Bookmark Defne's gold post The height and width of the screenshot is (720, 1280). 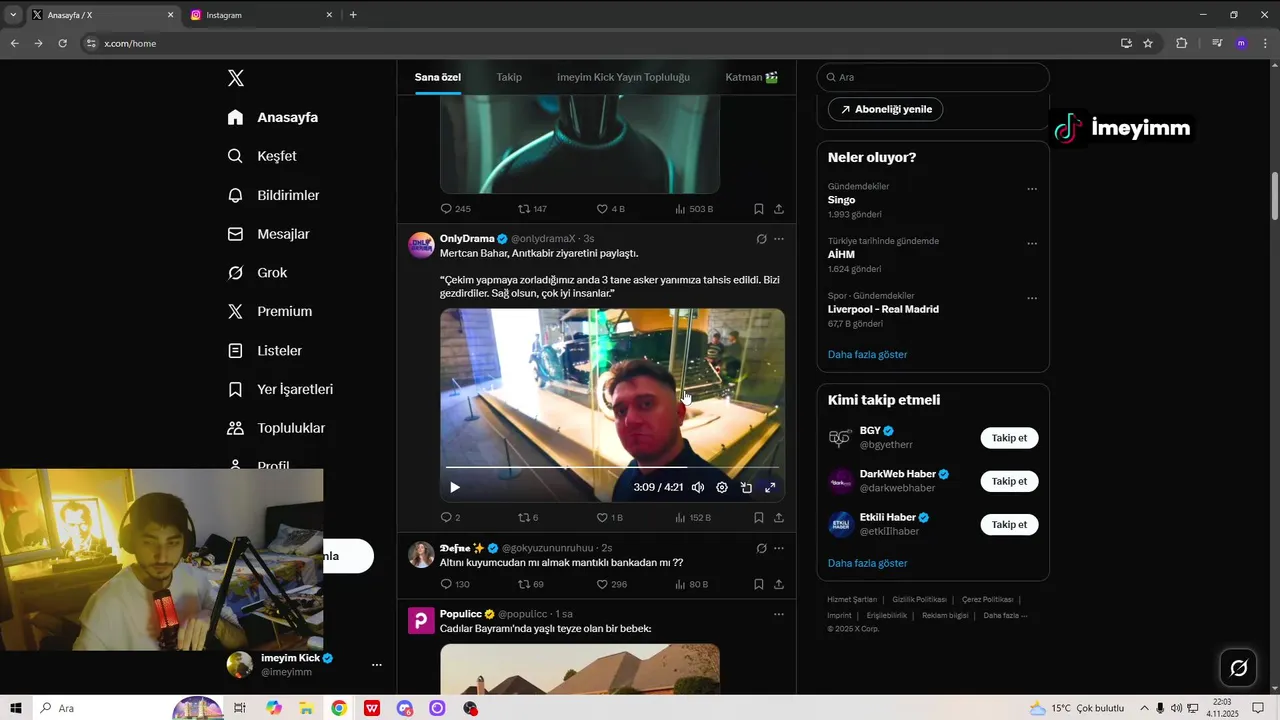(758, 584)
